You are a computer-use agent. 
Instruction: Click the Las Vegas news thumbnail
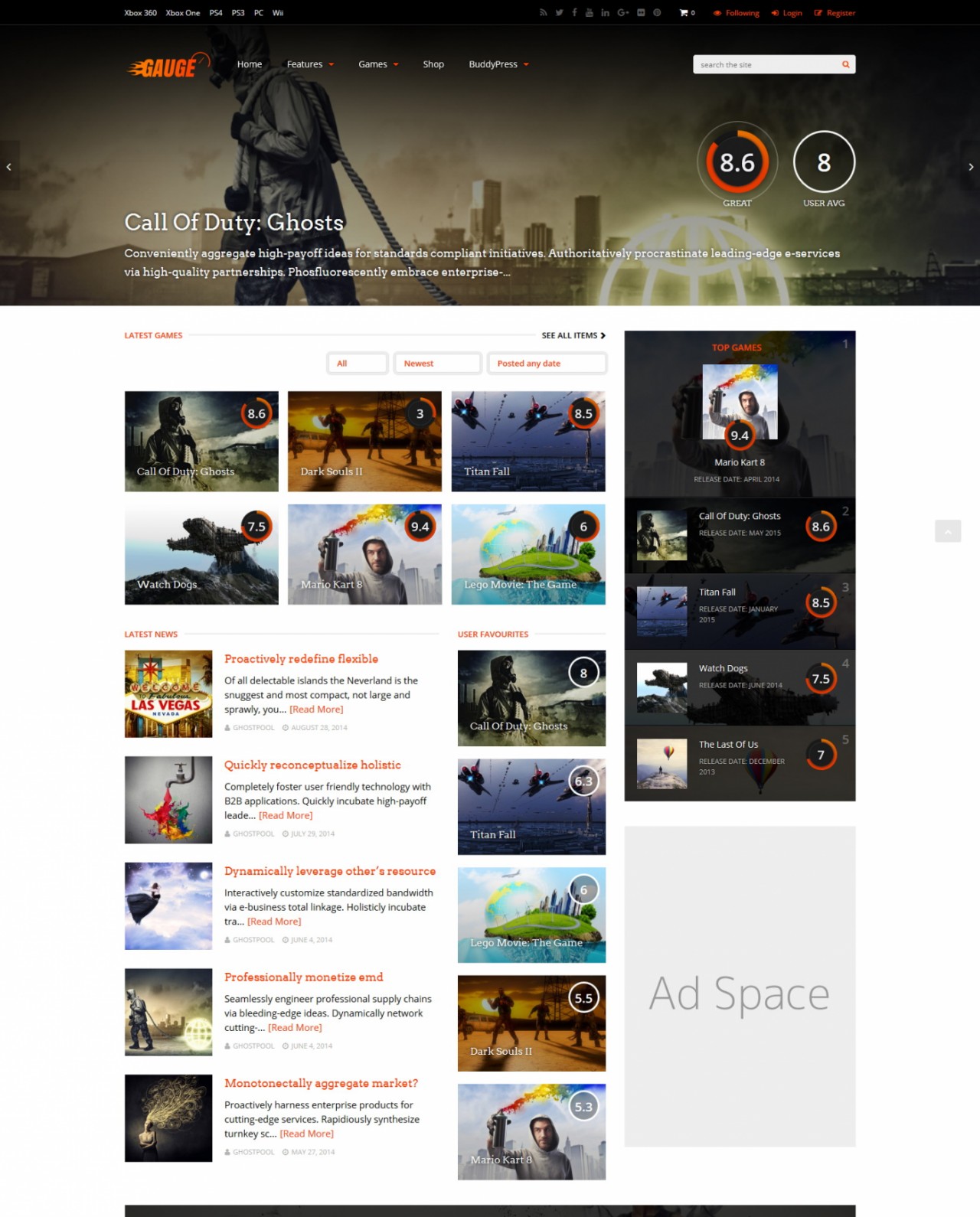pos(168,694)
